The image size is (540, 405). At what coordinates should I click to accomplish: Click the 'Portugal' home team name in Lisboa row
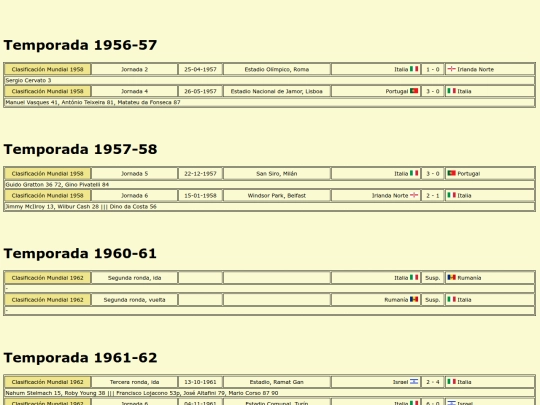pos(397,91)
